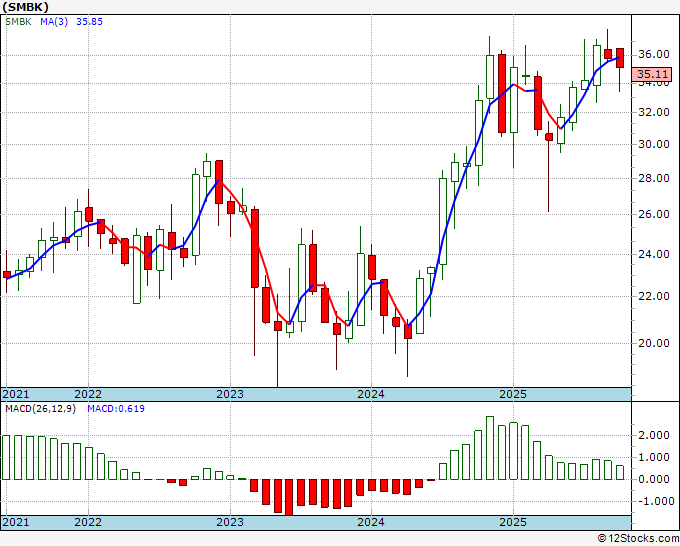Screen dimensions: 680x546
Task: Open the 12Stocks.com copyright link
Action: [638, 538]
